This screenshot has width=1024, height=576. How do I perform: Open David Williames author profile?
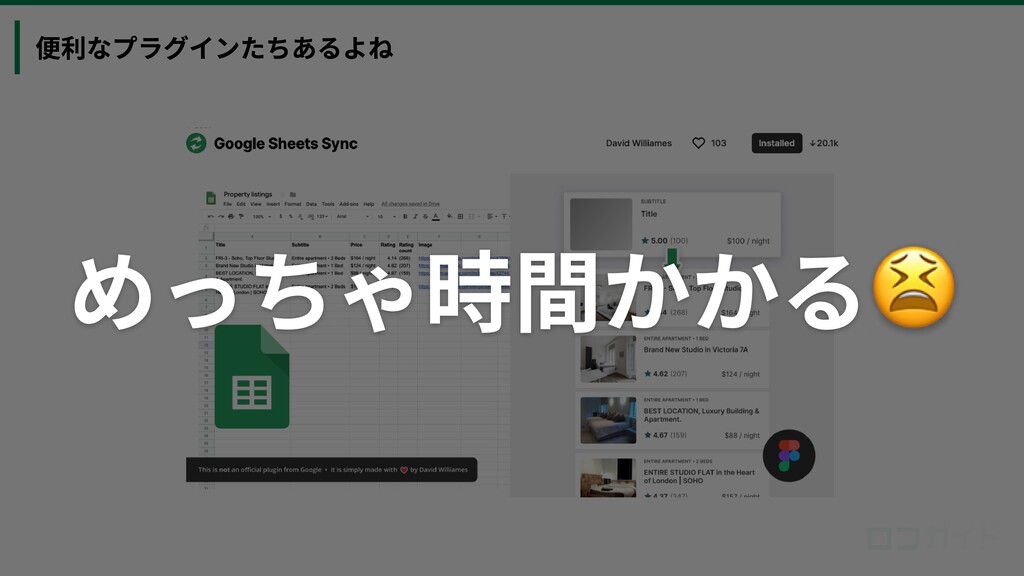coord(639,143)
